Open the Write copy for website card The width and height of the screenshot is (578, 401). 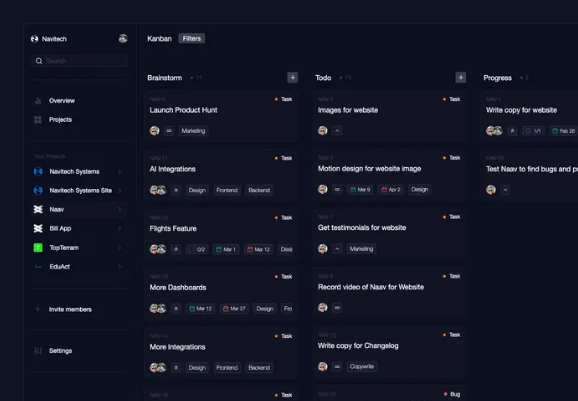[x=530, y=116]
